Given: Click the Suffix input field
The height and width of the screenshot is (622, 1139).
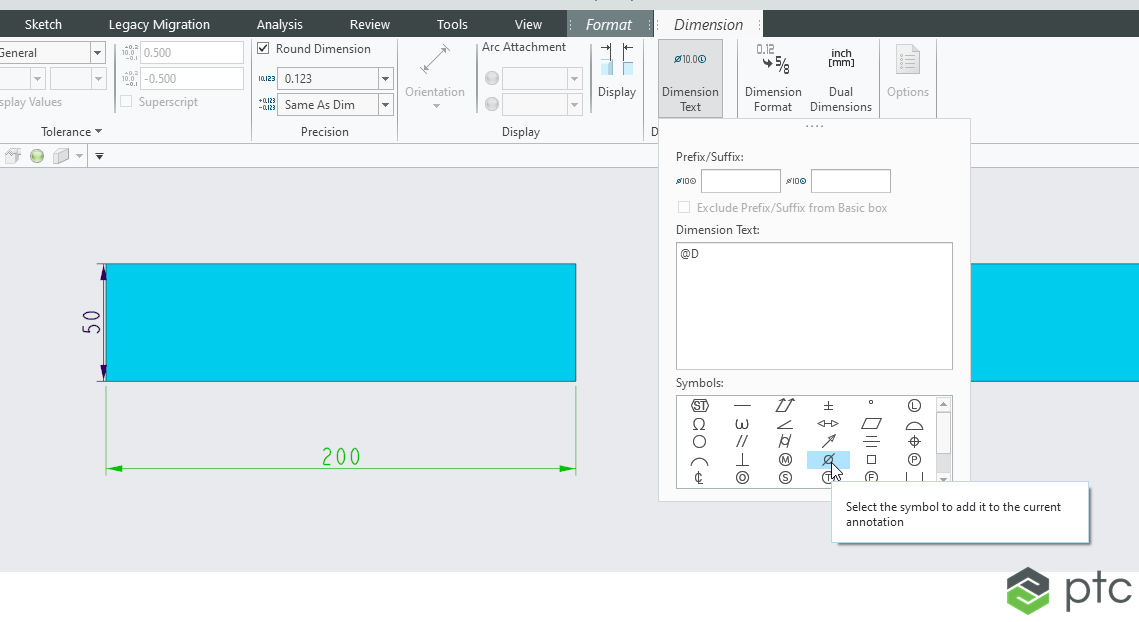Looking at the screenshot, I should pyautogui.click(x=850, y=181).
